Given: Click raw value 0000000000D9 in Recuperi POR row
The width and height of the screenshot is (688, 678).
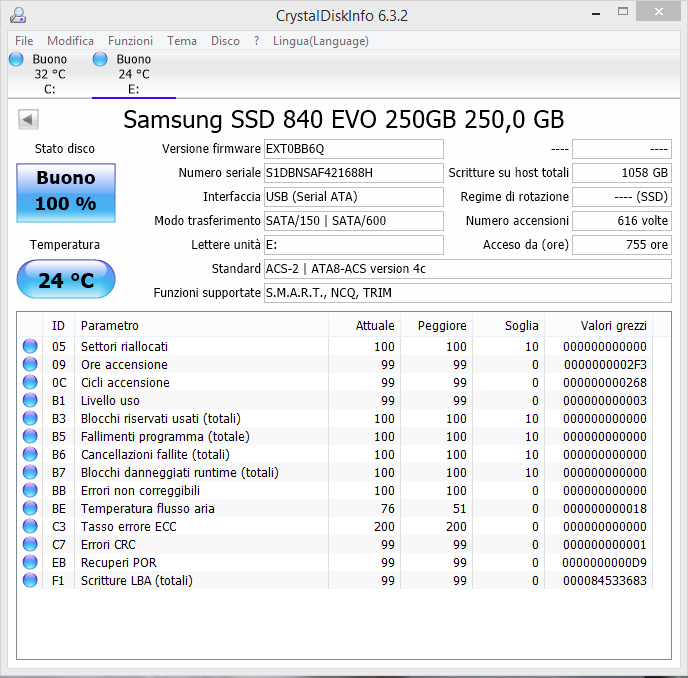Looking at the screenshot, I should (x=604, y=563).
